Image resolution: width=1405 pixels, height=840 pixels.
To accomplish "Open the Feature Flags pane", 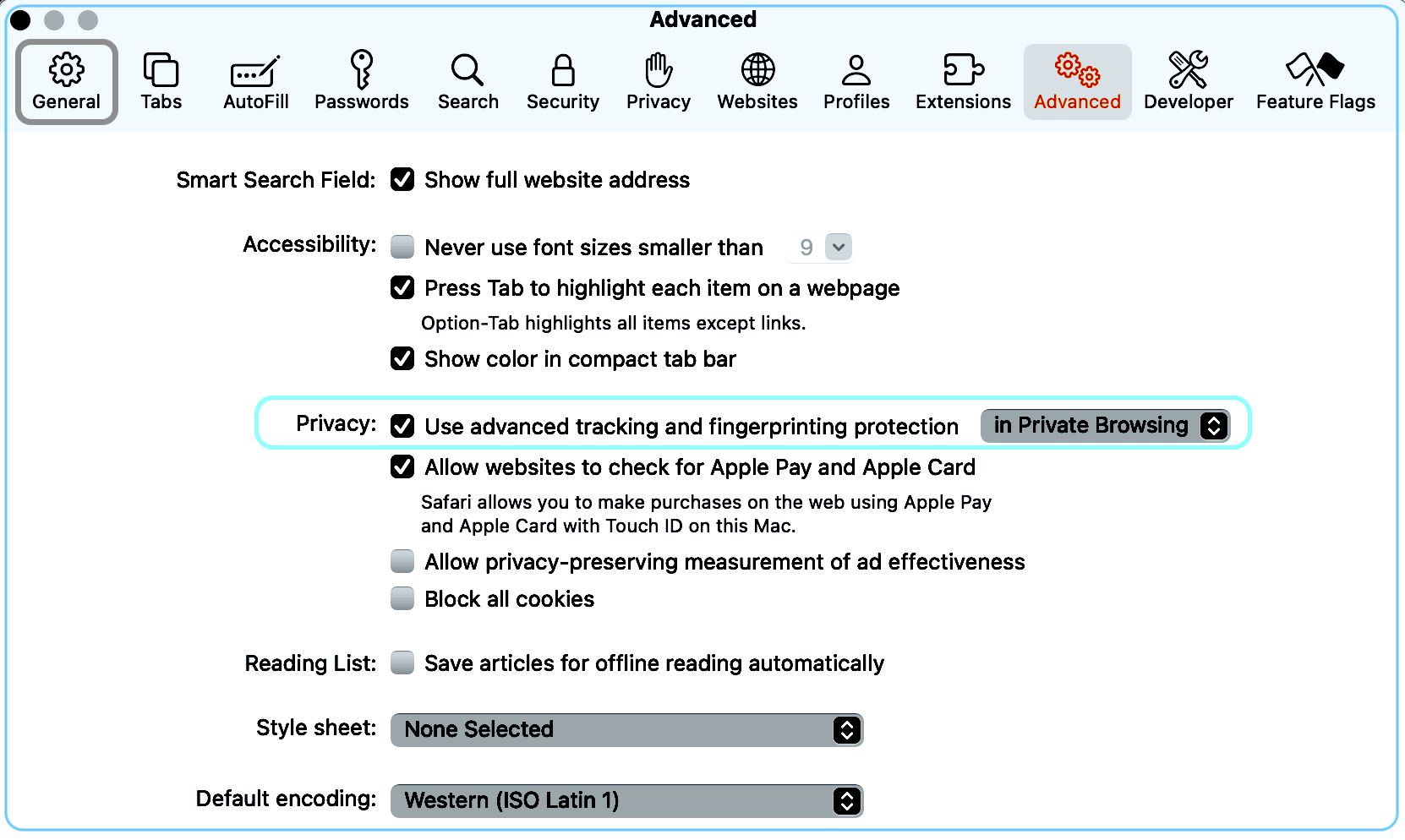I will point(1315,82).
